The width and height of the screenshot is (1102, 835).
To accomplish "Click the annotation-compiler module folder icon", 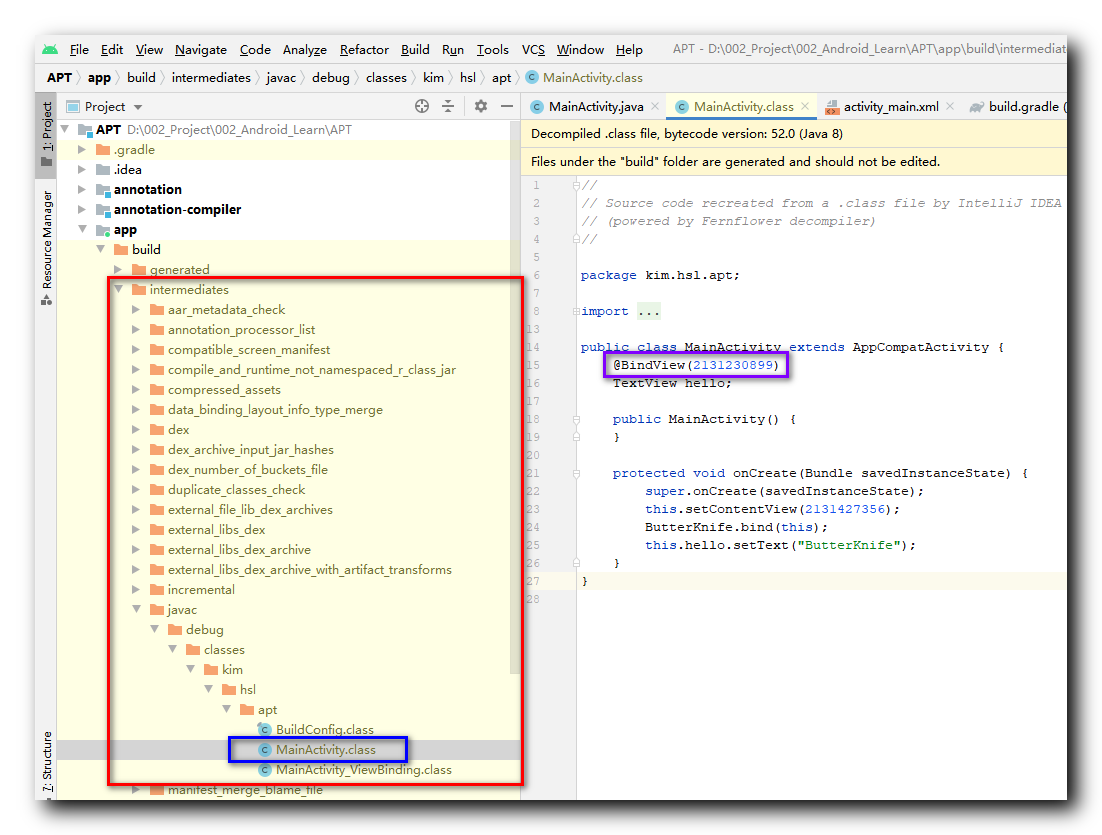I will 103,209.
